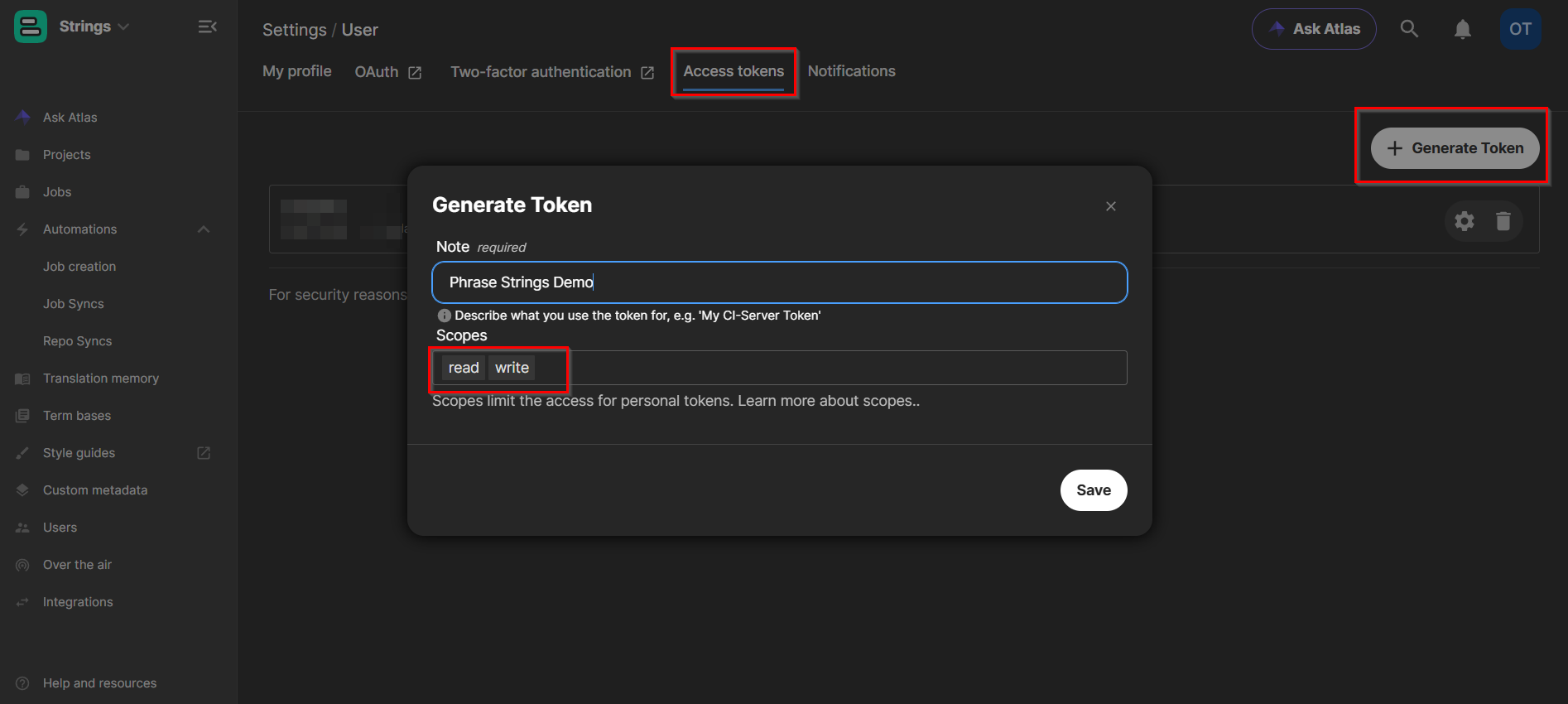Open the Two-factor authentication tab

click(x=552, y=72)
